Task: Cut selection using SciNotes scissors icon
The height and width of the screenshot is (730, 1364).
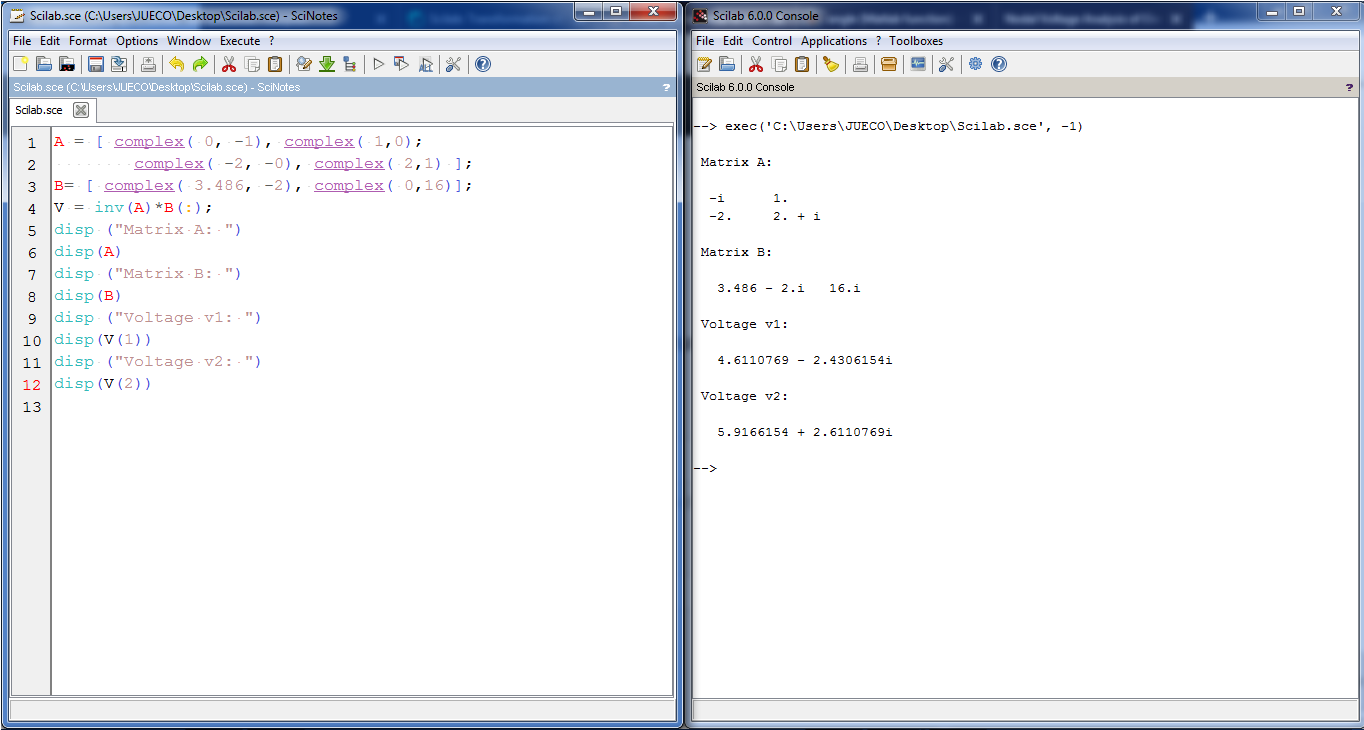Action: point(229,64)
